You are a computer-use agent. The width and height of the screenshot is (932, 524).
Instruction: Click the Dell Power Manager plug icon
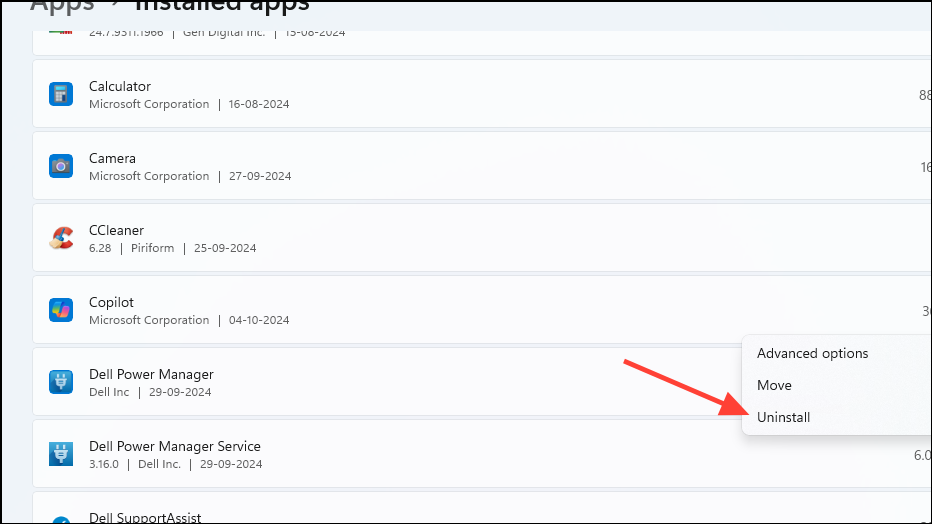[61, 382]
